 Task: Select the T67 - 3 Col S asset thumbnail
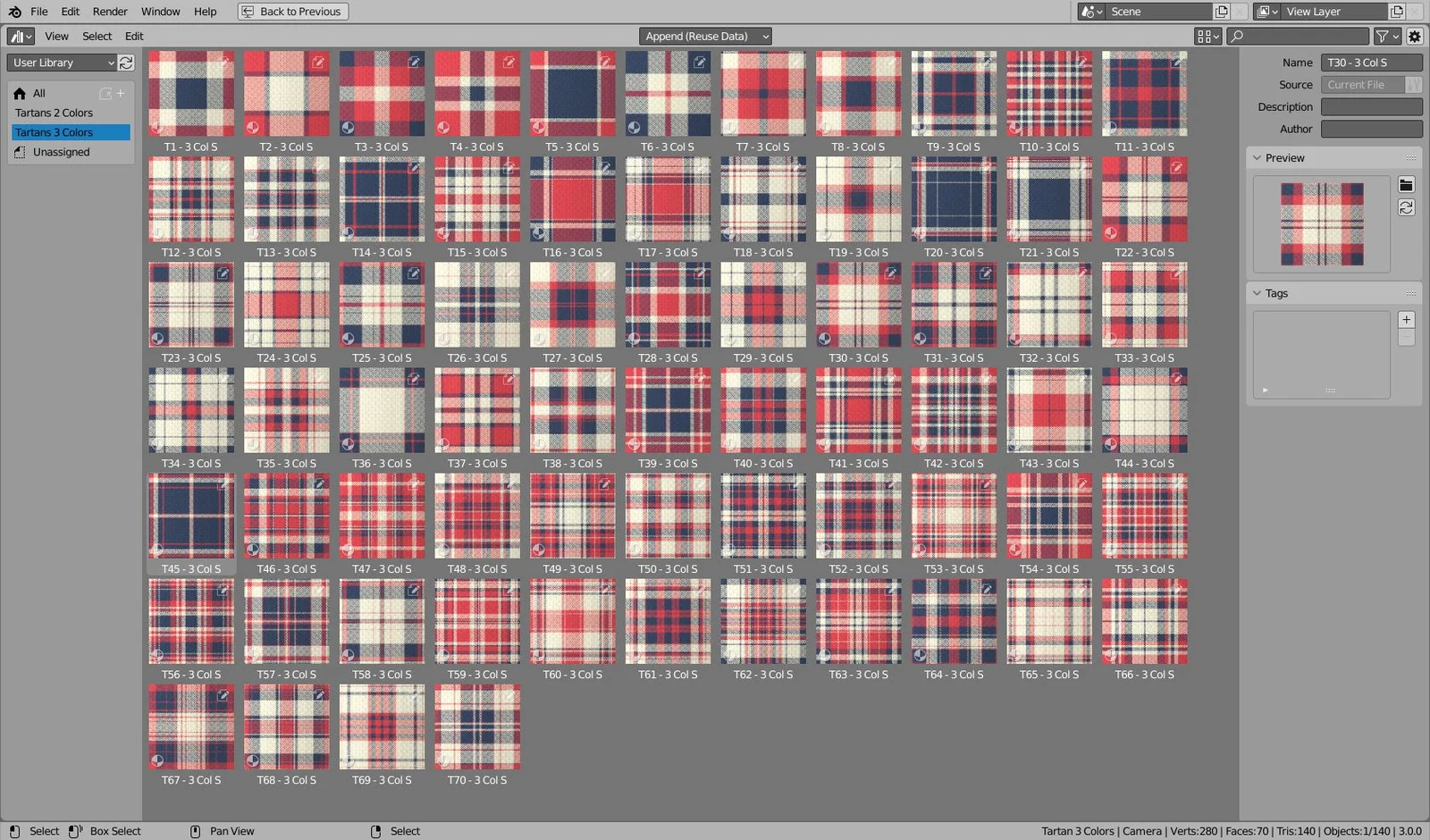click(x=190, y=726)
